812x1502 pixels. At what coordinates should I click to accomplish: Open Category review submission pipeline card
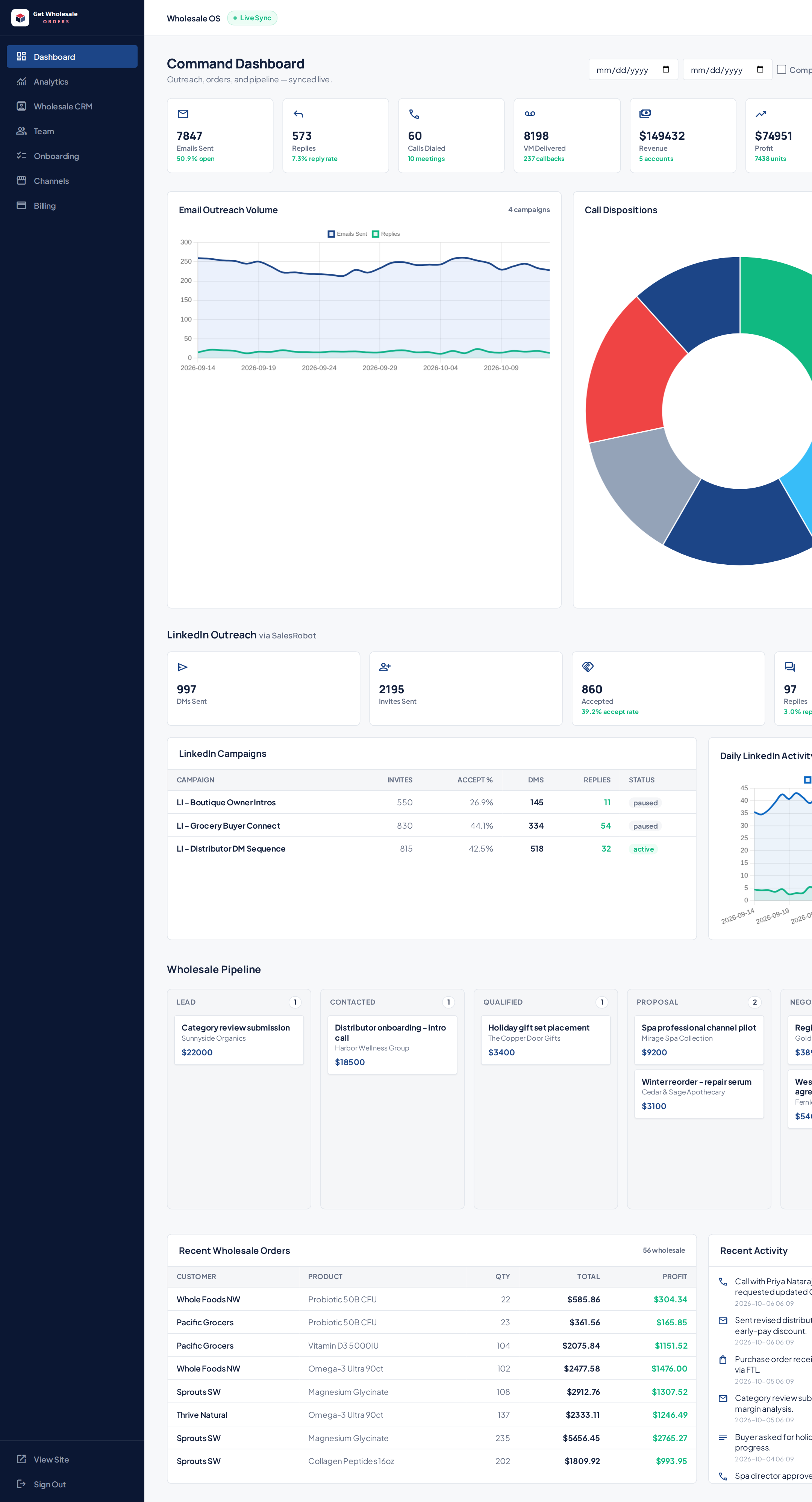239,1040
